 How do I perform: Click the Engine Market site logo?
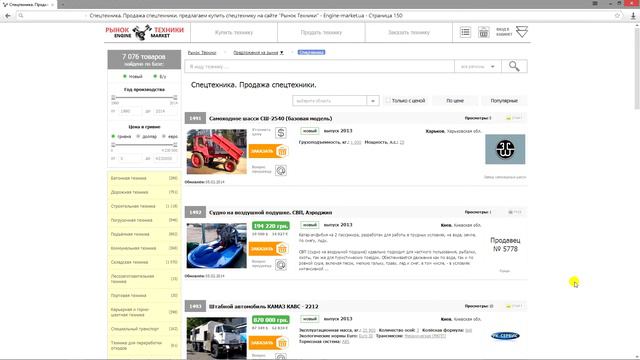pyautogui.click(x=144, y=32)
